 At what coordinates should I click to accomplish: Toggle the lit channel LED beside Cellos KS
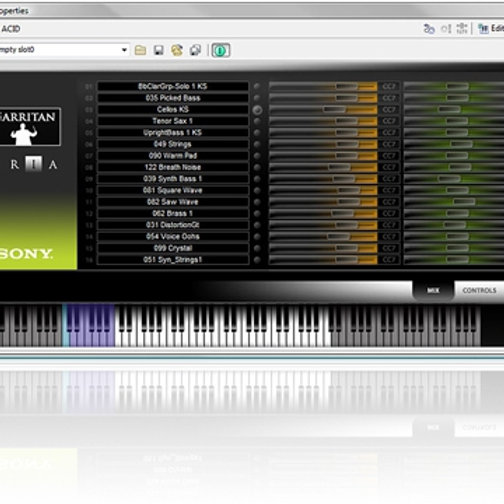coord(257,110)
